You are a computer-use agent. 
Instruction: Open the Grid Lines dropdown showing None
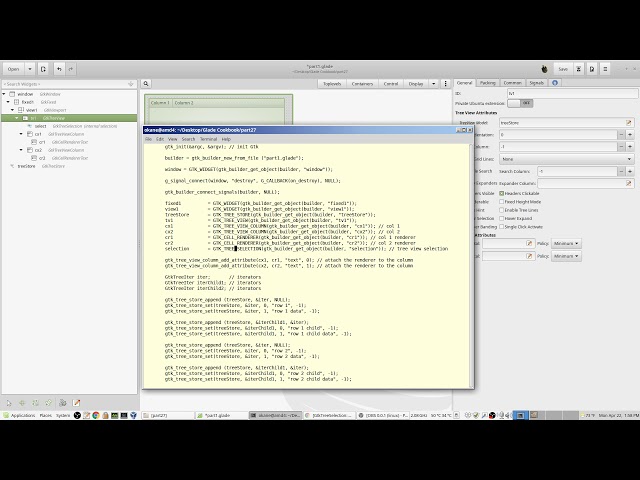(567, 159)
